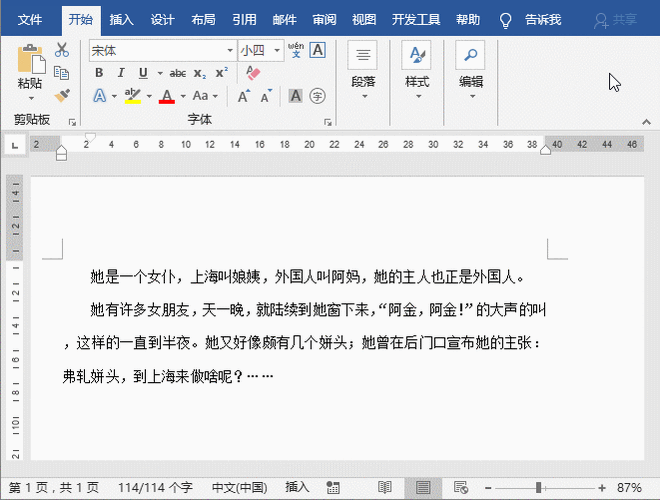Toggle Insert/Overtype mode in status bar

click(297, 487)
